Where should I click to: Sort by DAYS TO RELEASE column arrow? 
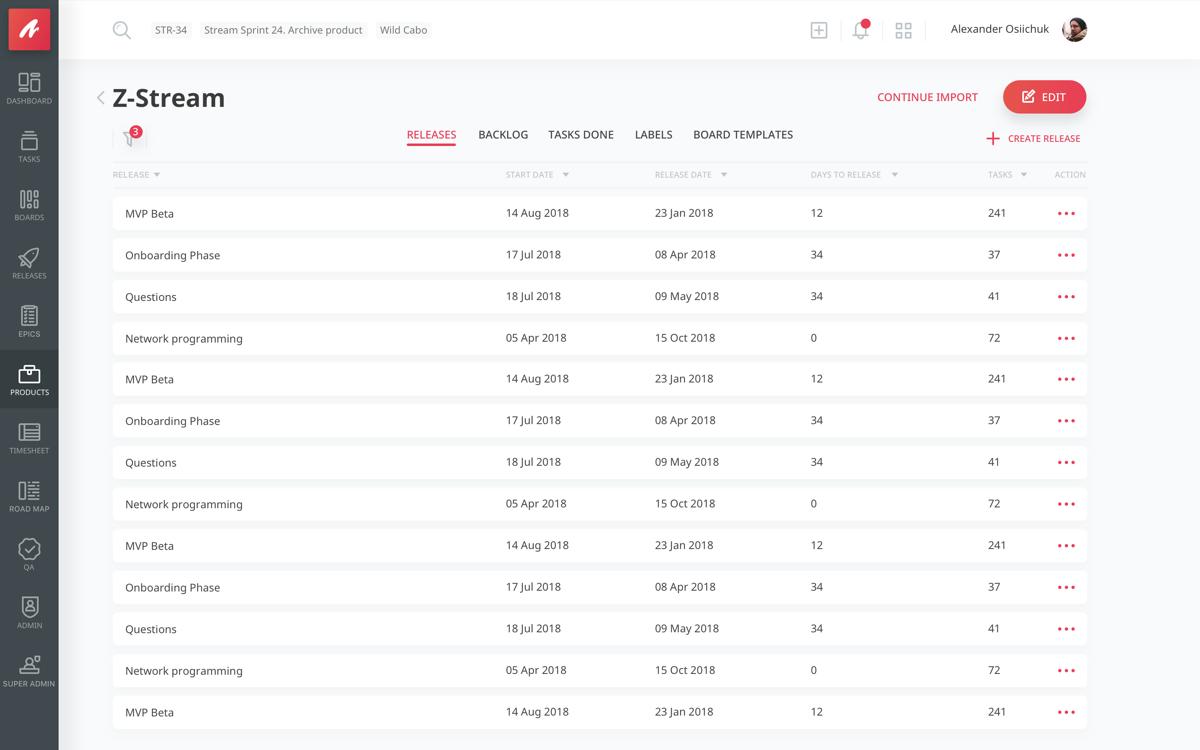[x=895, y=175]
